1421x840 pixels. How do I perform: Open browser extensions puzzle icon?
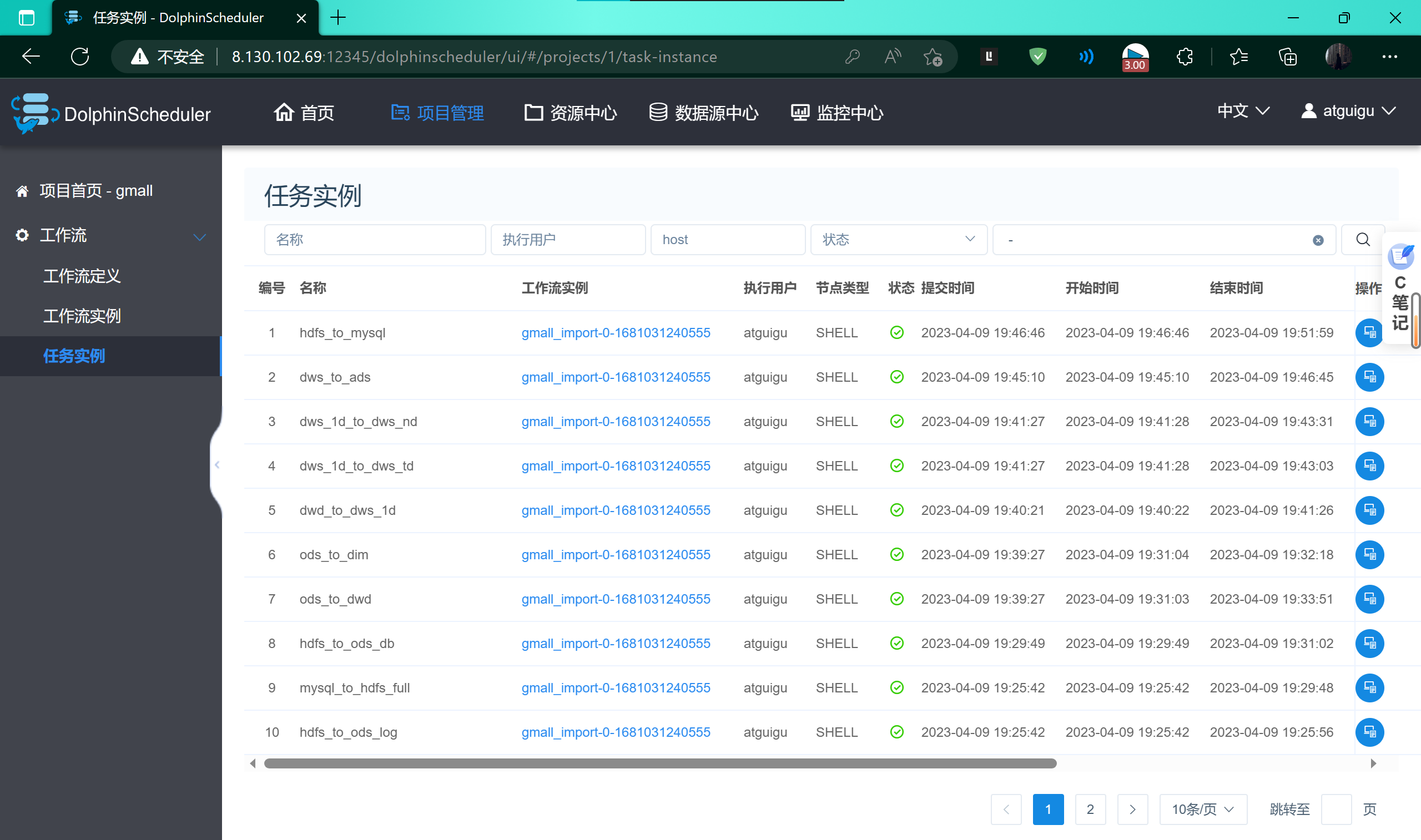(x=1185, y=57)
